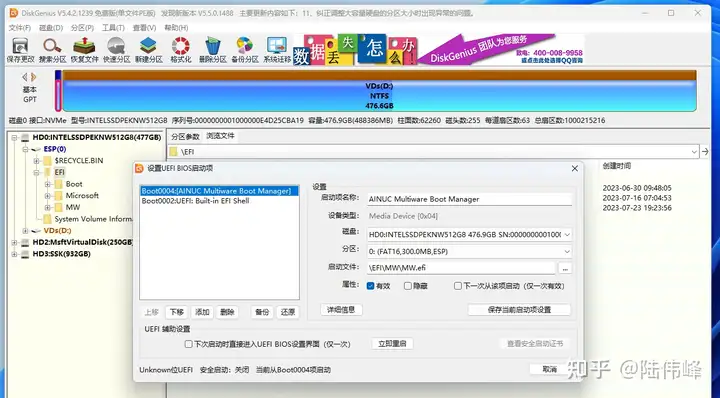The height and width of the screenshot is (398, 720).
Task: Click the 添加 add button
Action: (x=202, y=312)
